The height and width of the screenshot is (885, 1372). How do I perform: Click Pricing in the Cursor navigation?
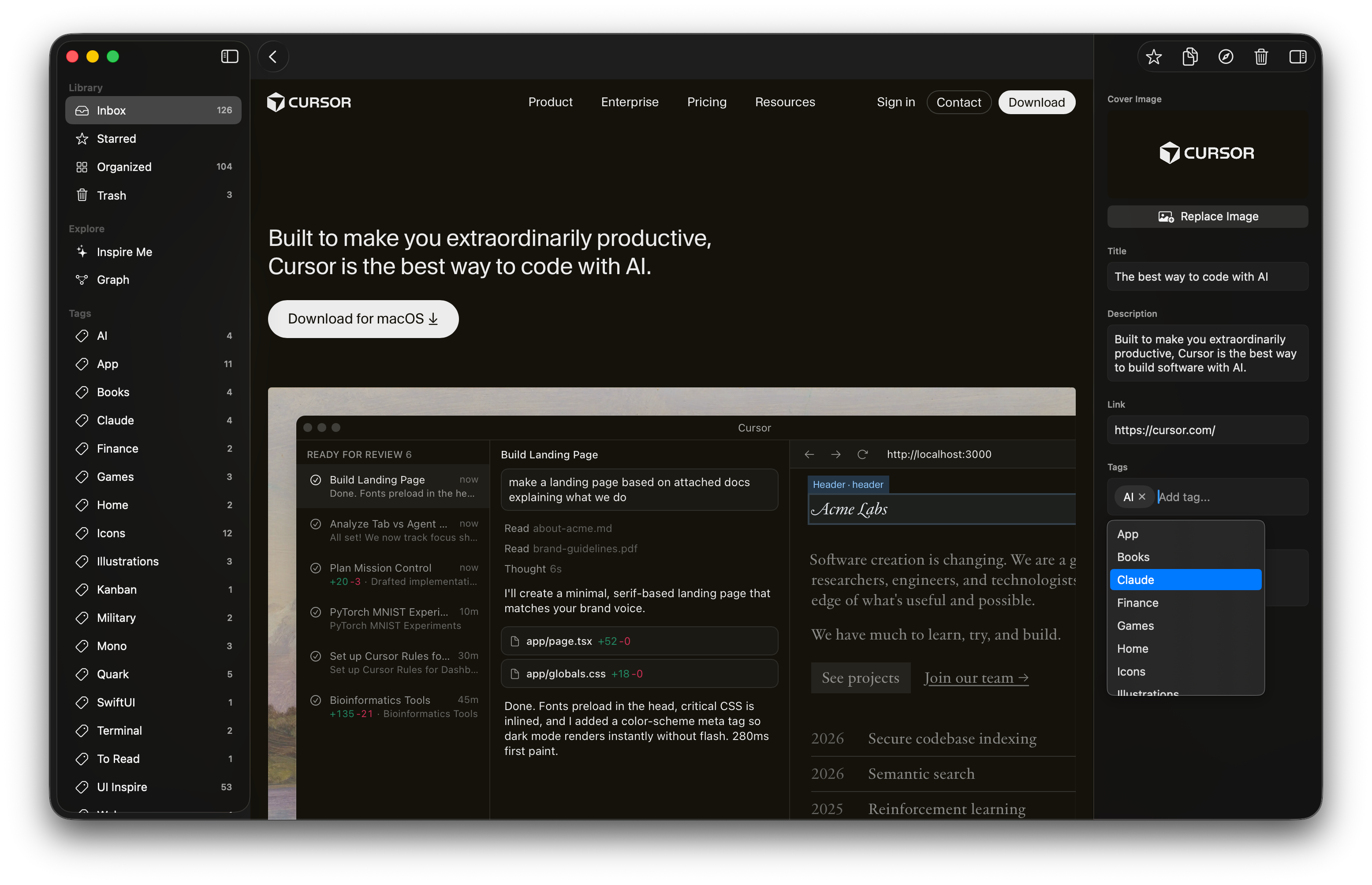tap(706, 102)
